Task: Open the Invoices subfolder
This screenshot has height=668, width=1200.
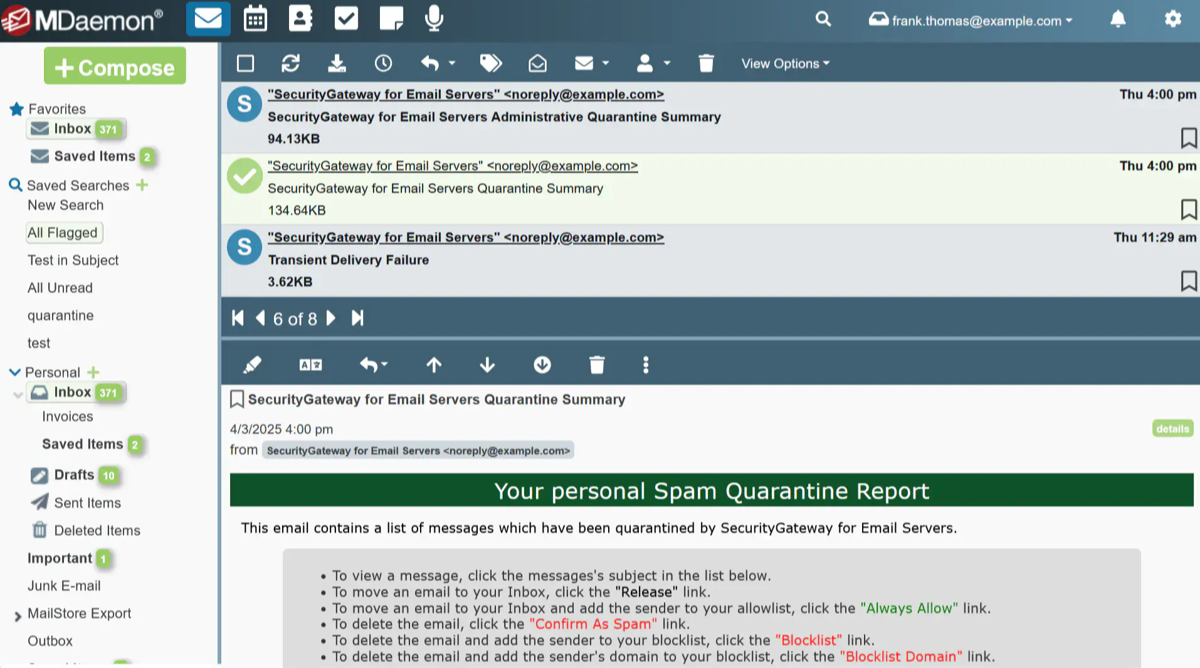Action: 67,417
